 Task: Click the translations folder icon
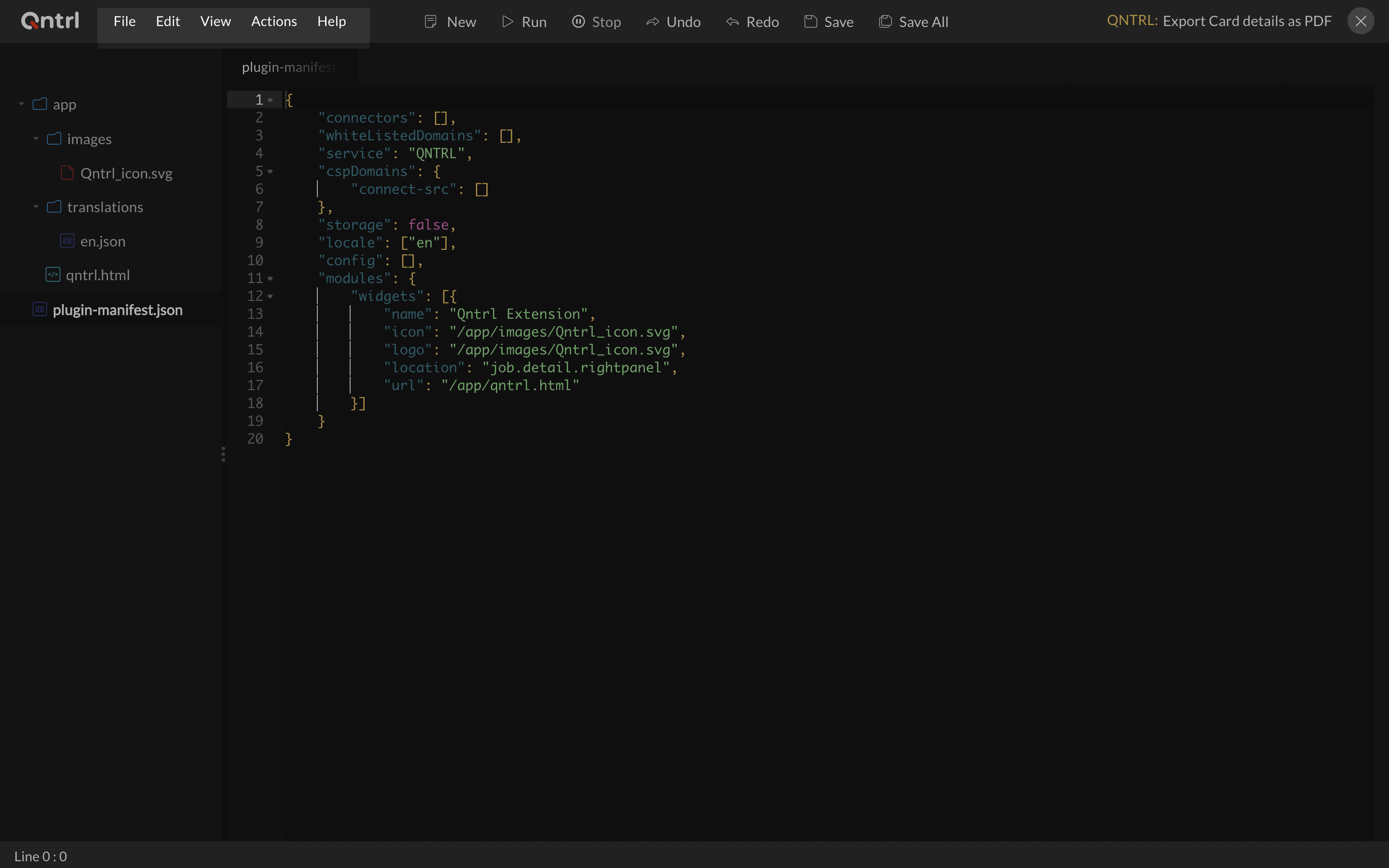[x=54, y=207]
